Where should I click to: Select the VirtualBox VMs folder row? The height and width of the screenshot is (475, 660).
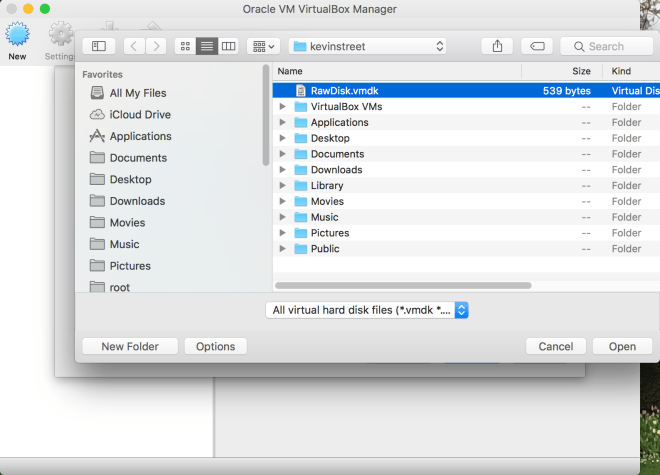(466, 107)
